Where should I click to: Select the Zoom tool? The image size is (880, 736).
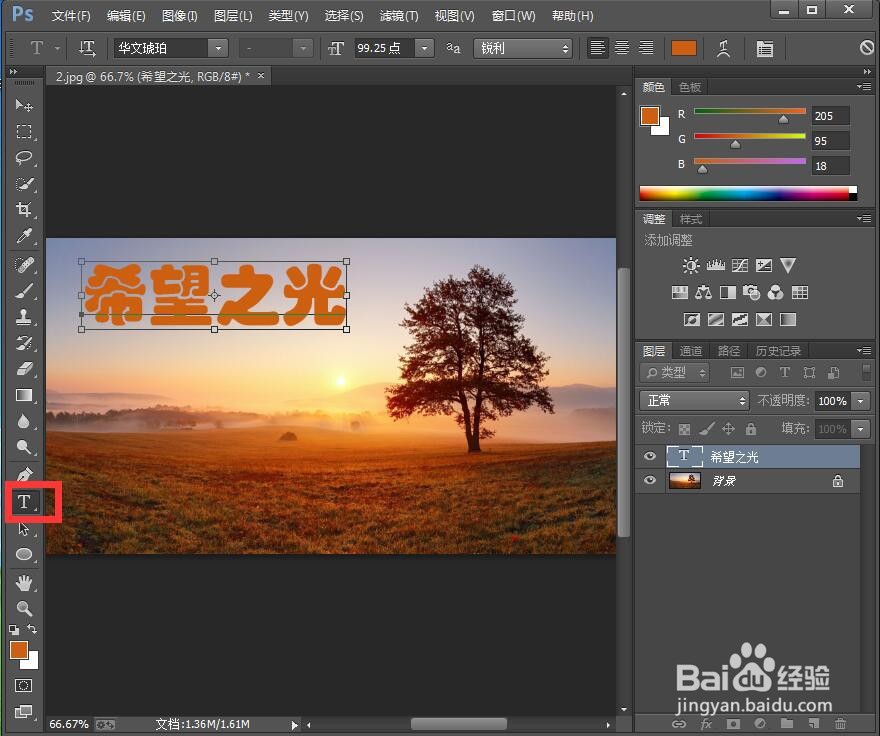pyautogui.click(x=24, y=608)
